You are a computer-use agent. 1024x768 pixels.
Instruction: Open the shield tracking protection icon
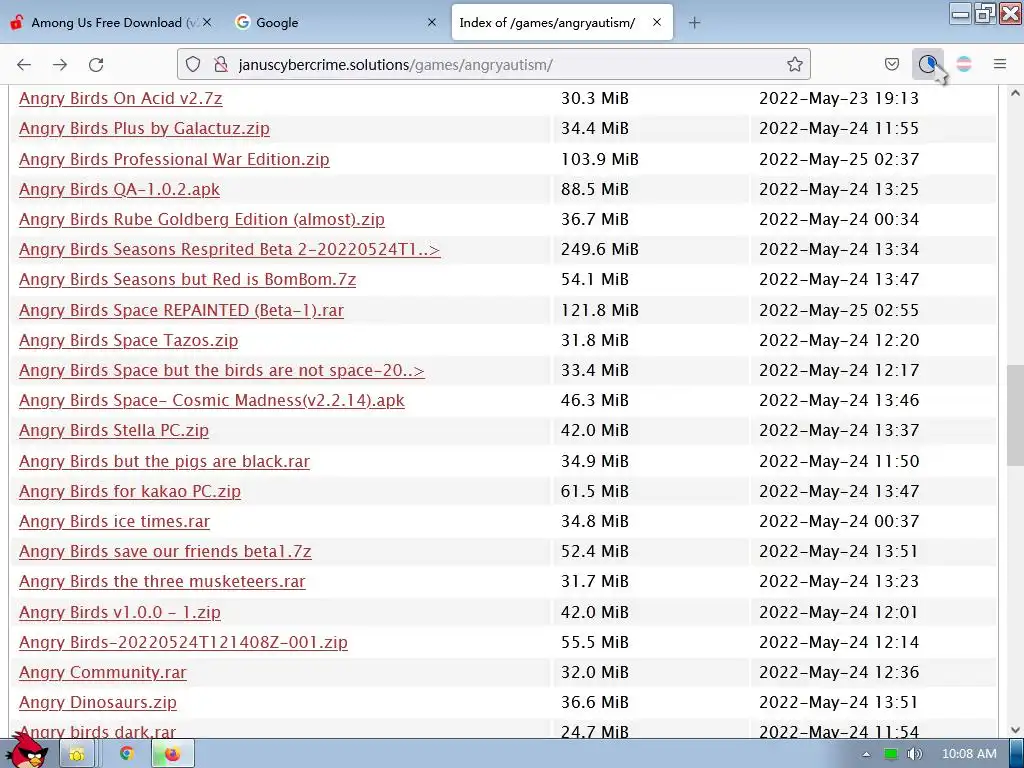(193, 64)
